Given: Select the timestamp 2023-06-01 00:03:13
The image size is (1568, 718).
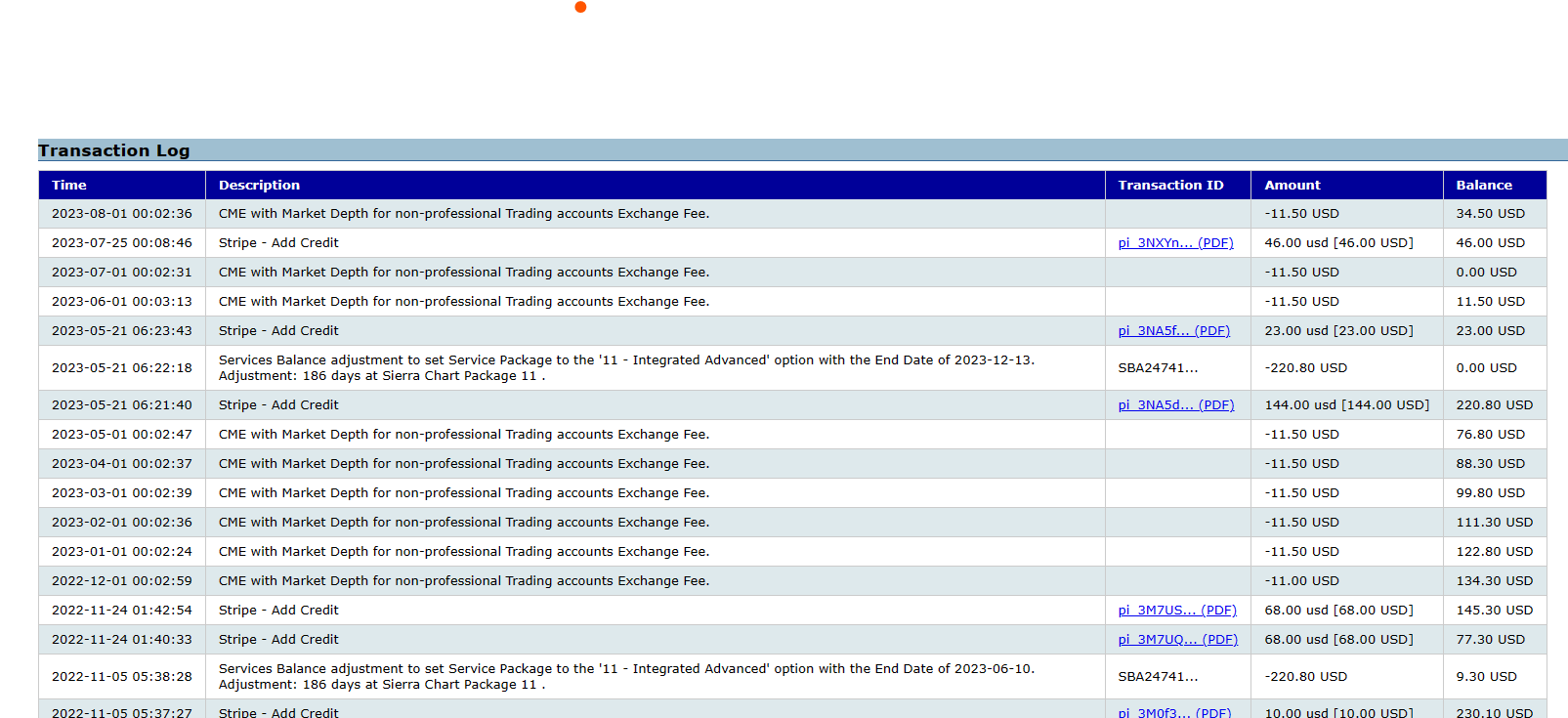Looking at the screenshot, I should pyautogui.click(x=122, y=302).
